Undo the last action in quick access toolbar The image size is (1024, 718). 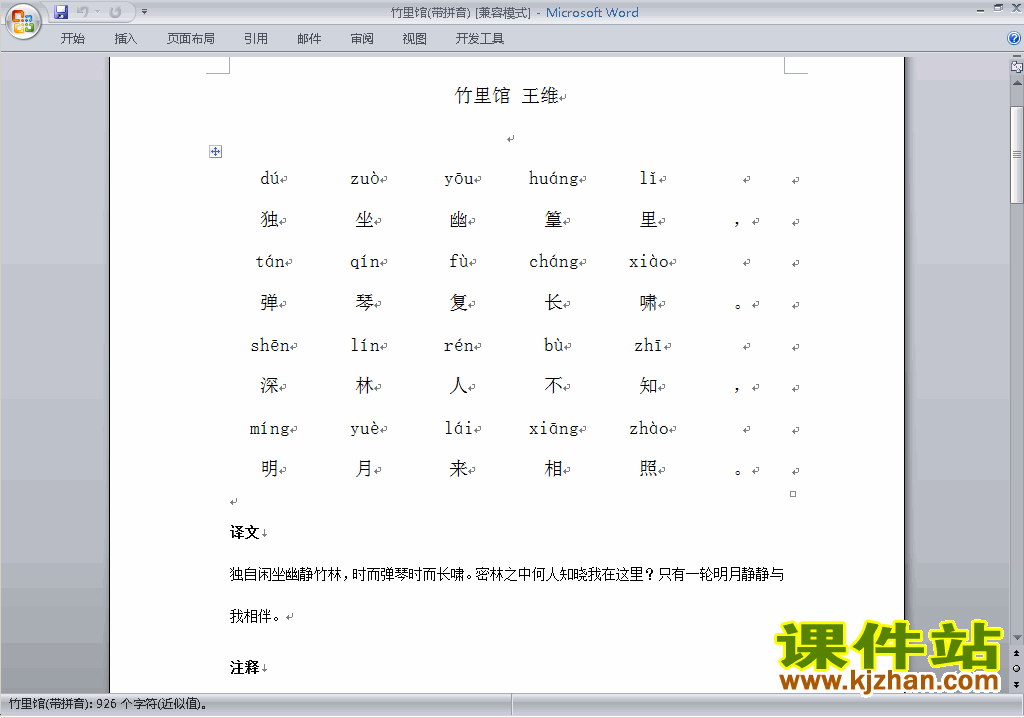pyautogui.click(x=82, y=12)
